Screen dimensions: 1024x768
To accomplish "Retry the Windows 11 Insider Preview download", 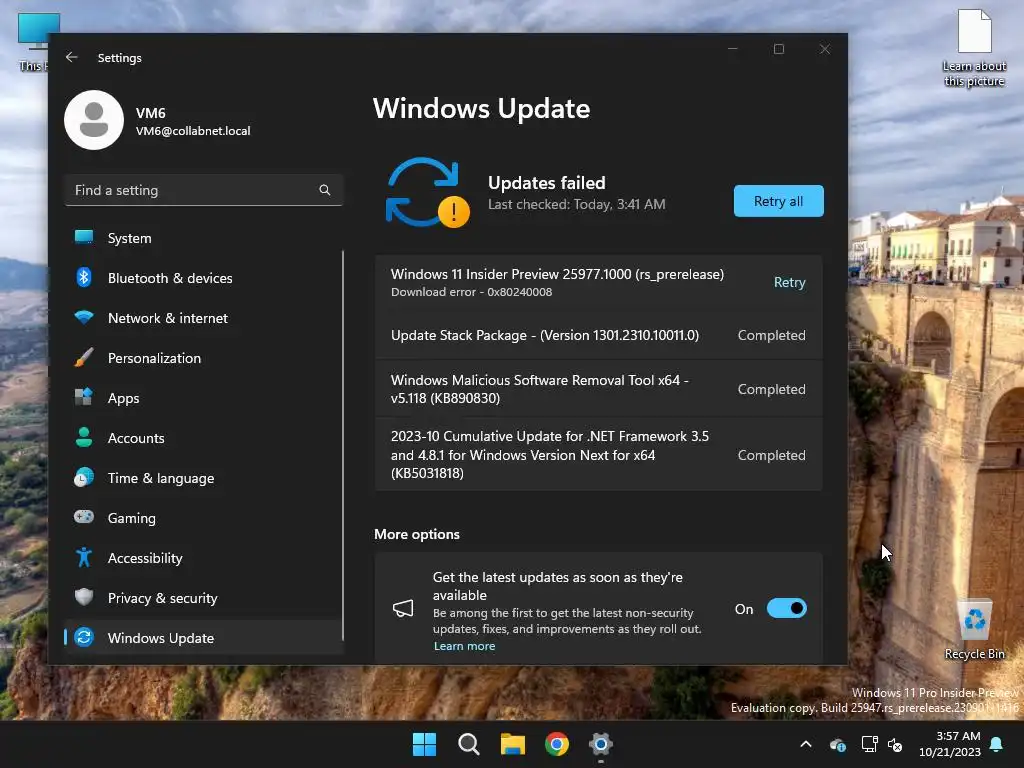I will (790, 282).
